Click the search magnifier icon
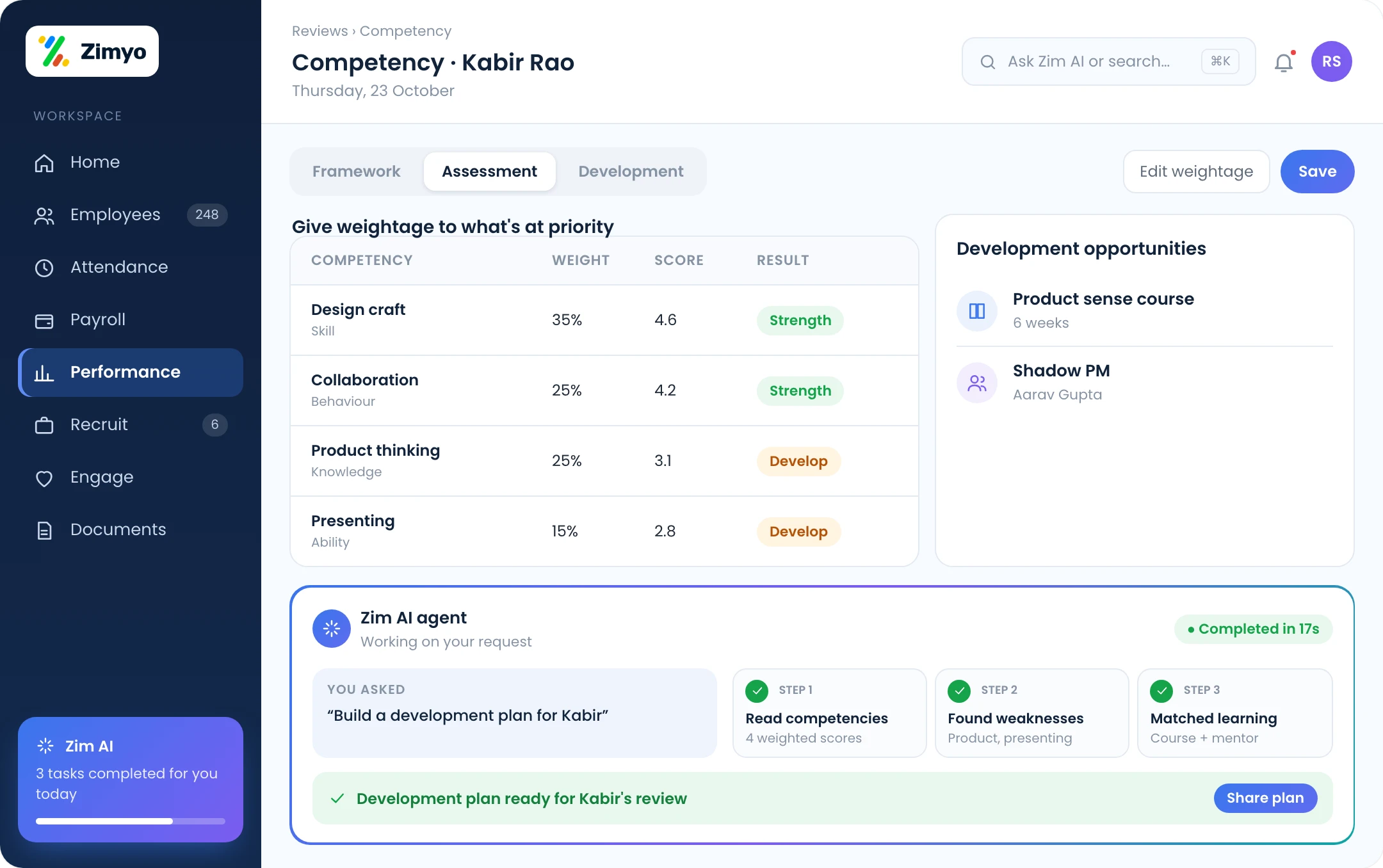 (988, 61)
